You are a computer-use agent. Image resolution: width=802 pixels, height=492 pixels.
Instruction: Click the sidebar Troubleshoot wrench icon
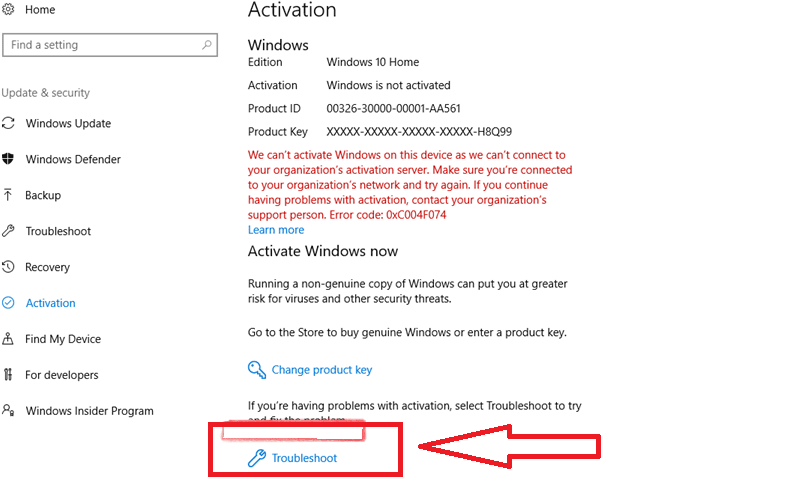pyautogui.click(x=8, y=231)
